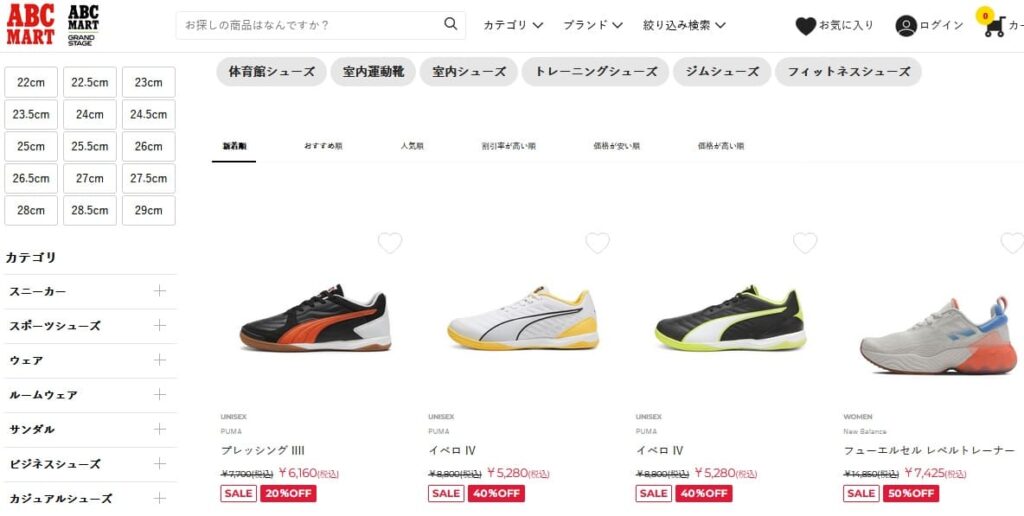The height and width of the screenshot is (516, 1024).
Task: Choose the 23.5cm size box
Action: point(31,114)
